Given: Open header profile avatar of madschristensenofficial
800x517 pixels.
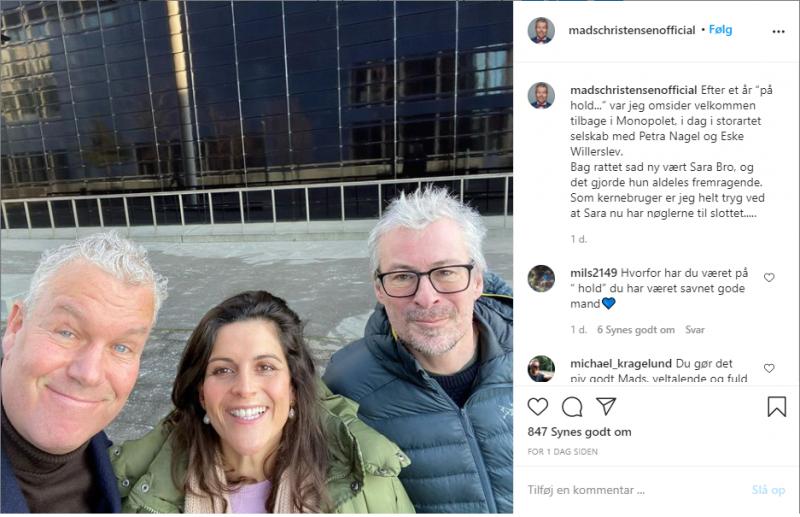Looking at the screenshot, I should coord(541,31).
